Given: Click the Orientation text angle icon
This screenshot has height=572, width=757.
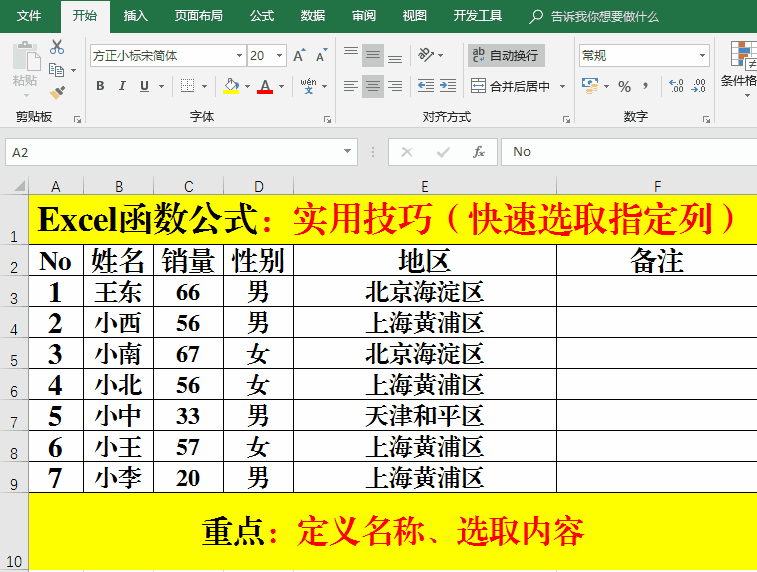Looking at the screenshot, I should (427, 55).
